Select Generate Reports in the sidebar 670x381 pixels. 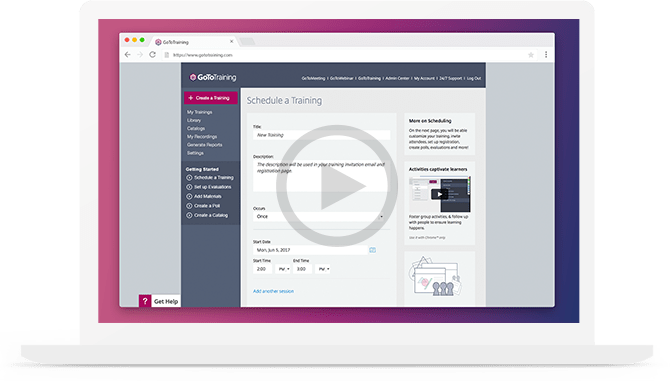tap(204, 145)
